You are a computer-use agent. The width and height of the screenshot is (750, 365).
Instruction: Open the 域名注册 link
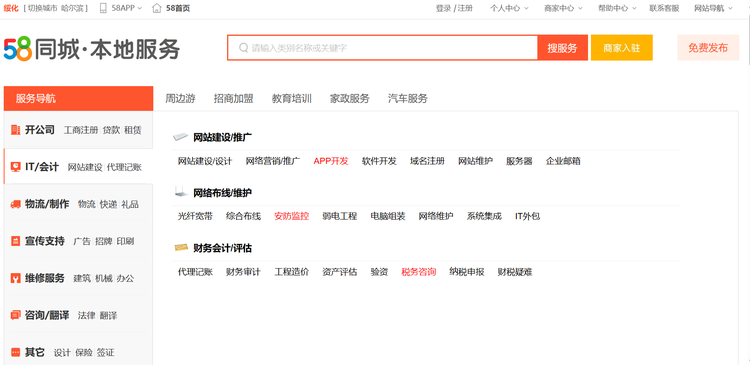tap(427, 161)
